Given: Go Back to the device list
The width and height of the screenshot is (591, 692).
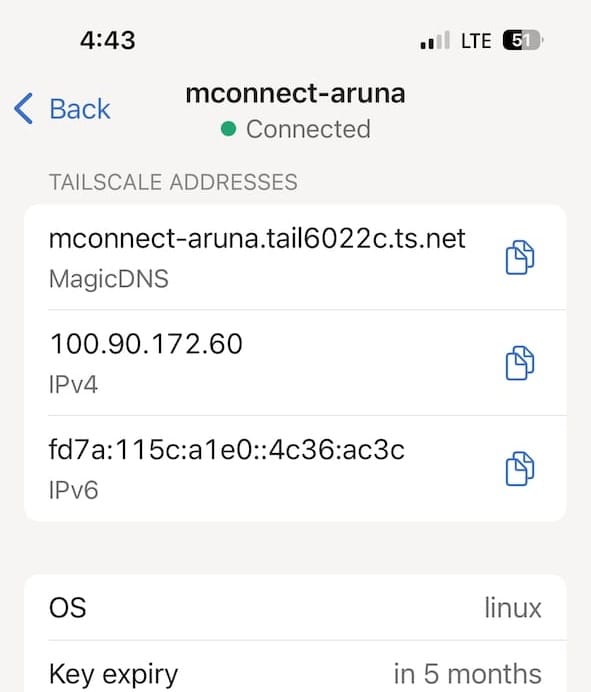Looking at the screenshot, I should point(62,109).
